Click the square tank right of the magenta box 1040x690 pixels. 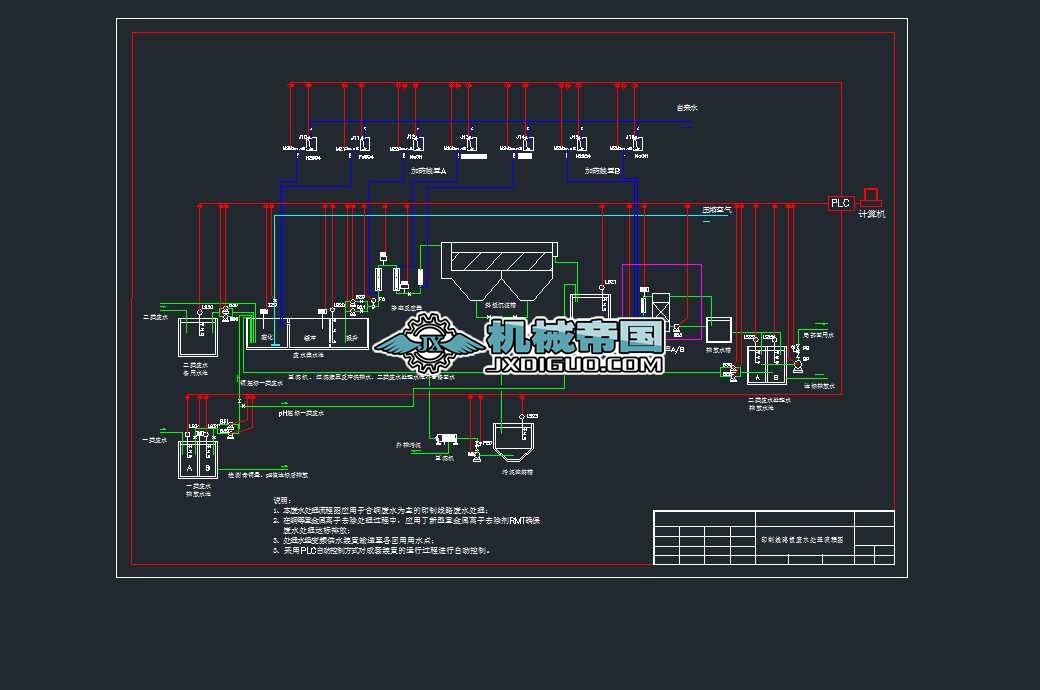pos(718,330)
